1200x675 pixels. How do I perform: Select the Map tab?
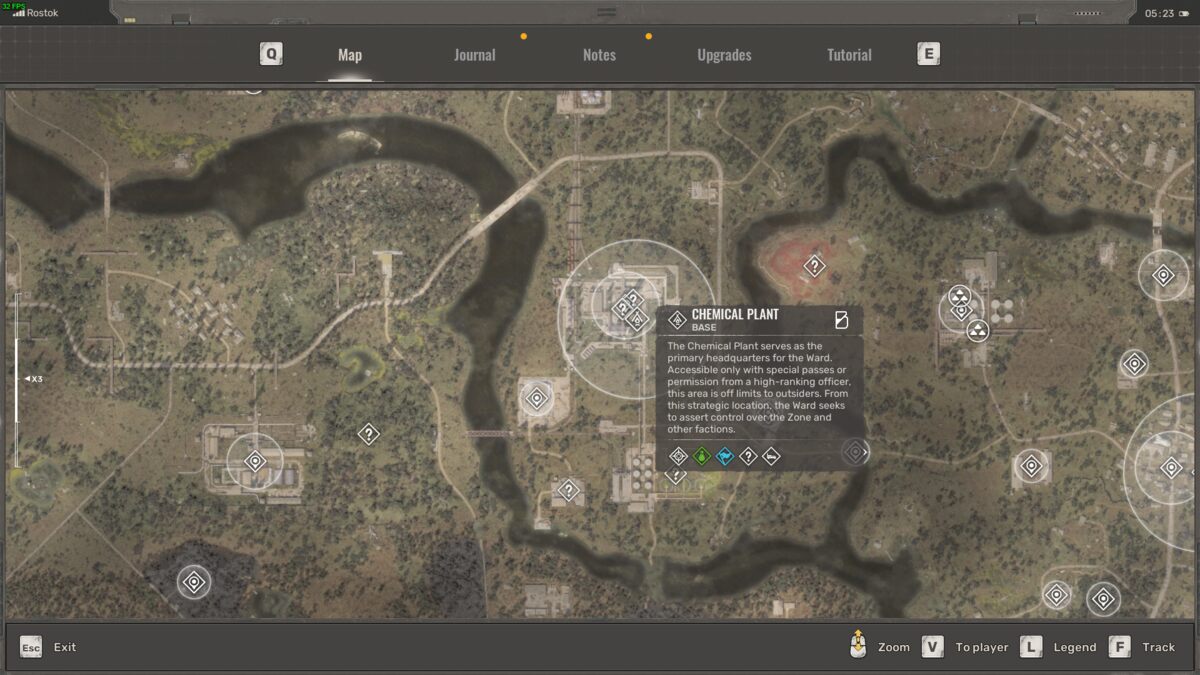pyautogui.click(x=350, y=55)
